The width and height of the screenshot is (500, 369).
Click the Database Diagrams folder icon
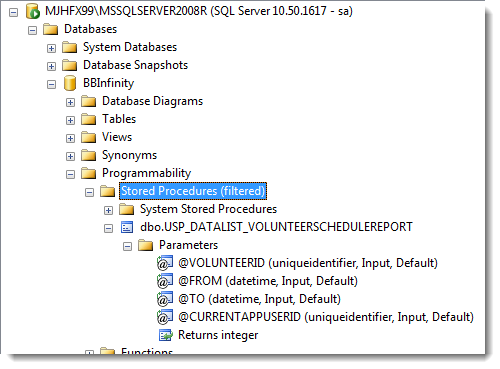tap(89, 101)
